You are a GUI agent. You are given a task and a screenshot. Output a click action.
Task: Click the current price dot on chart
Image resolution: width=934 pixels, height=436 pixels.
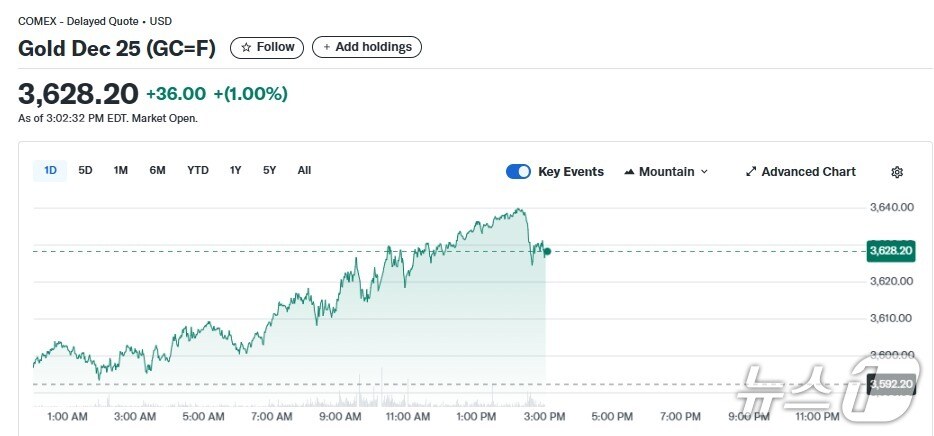(x=547, y=251)
